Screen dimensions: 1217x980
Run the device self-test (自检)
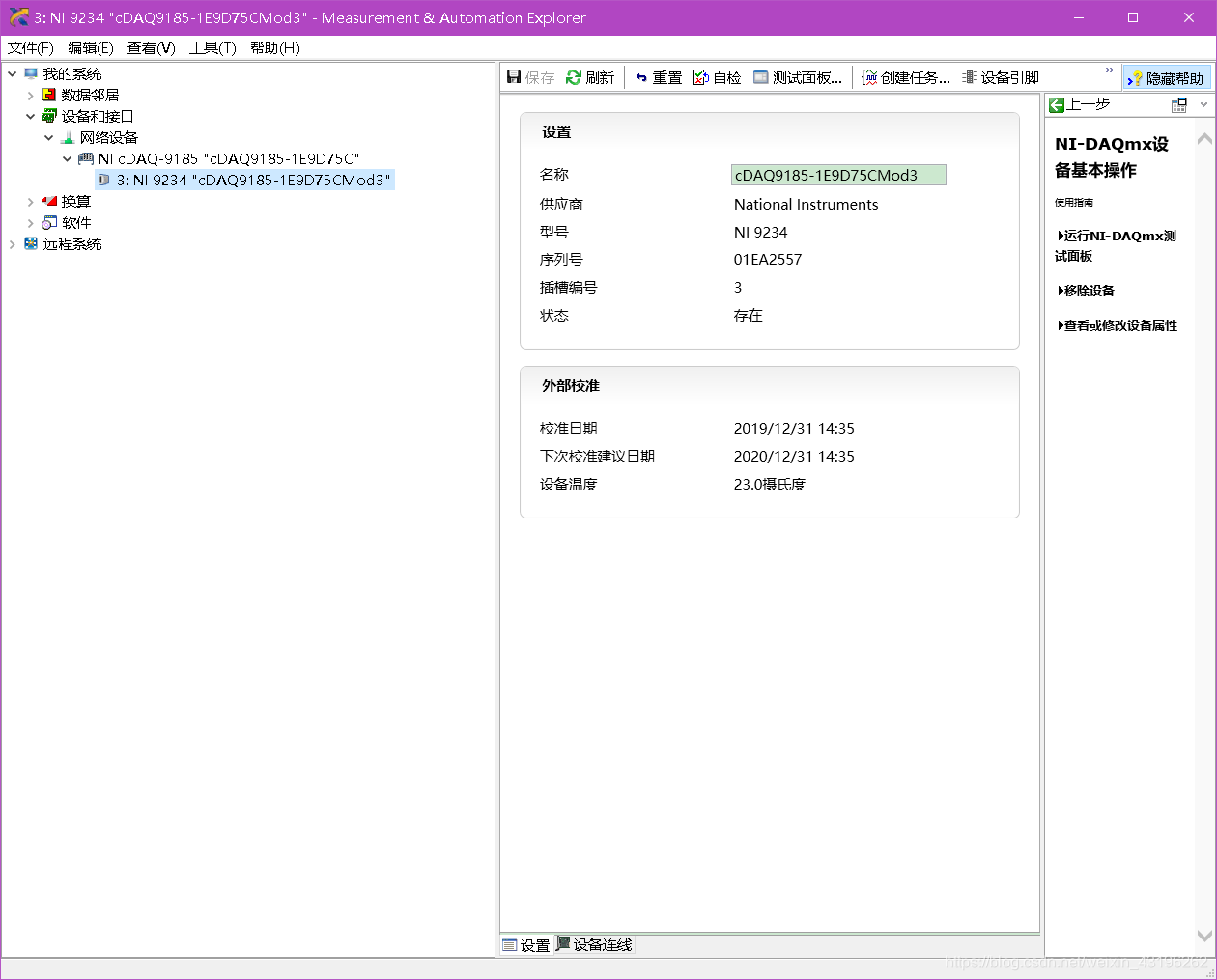718,77
